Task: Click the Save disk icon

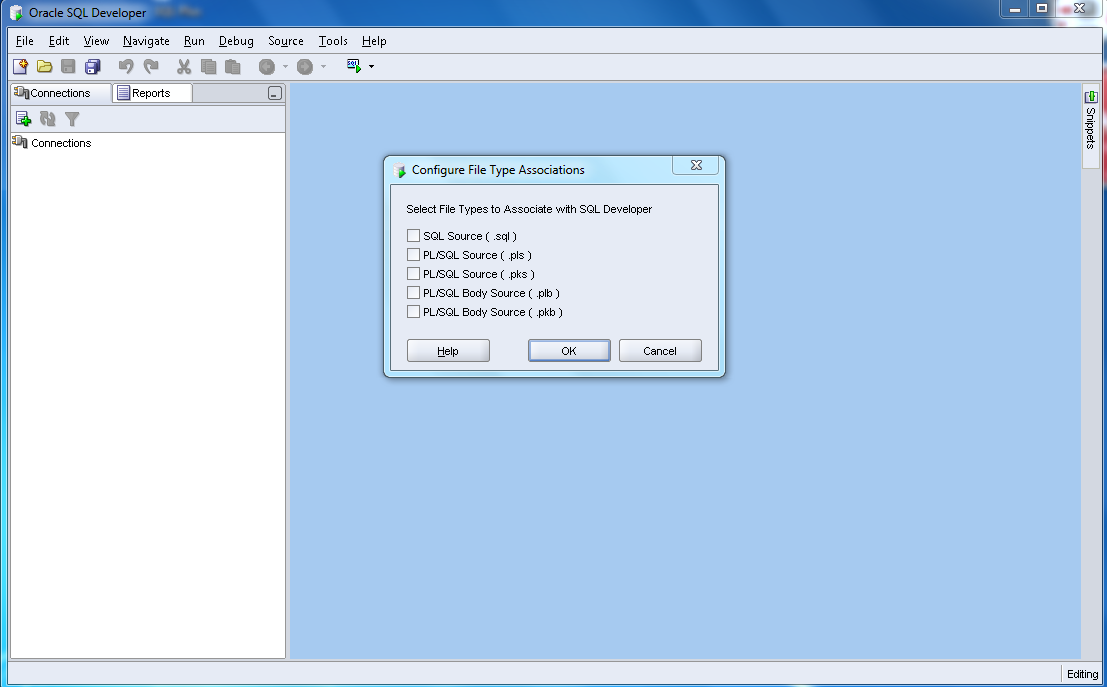Action: click(68, 66)
